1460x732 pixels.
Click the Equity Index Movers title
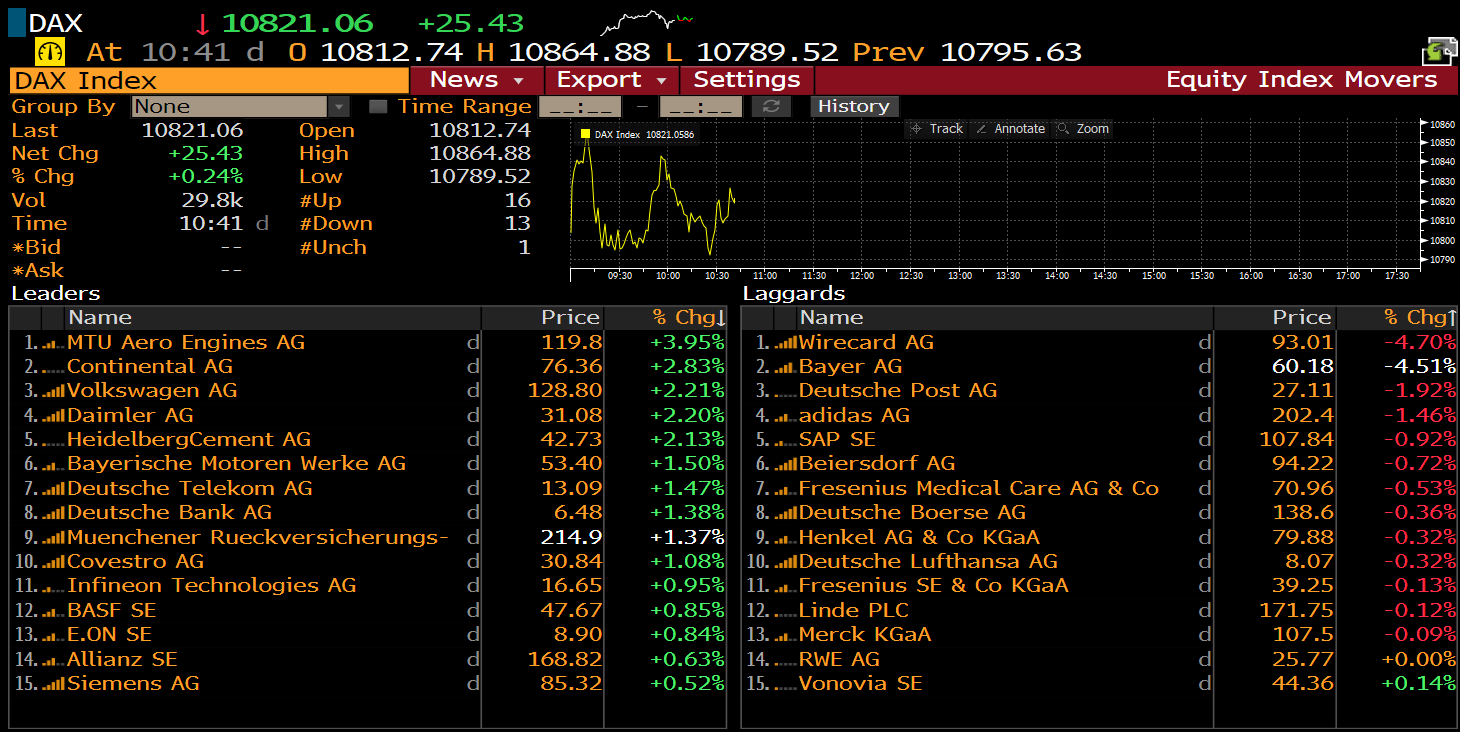pyautogui.click(x=1302, y=80)
